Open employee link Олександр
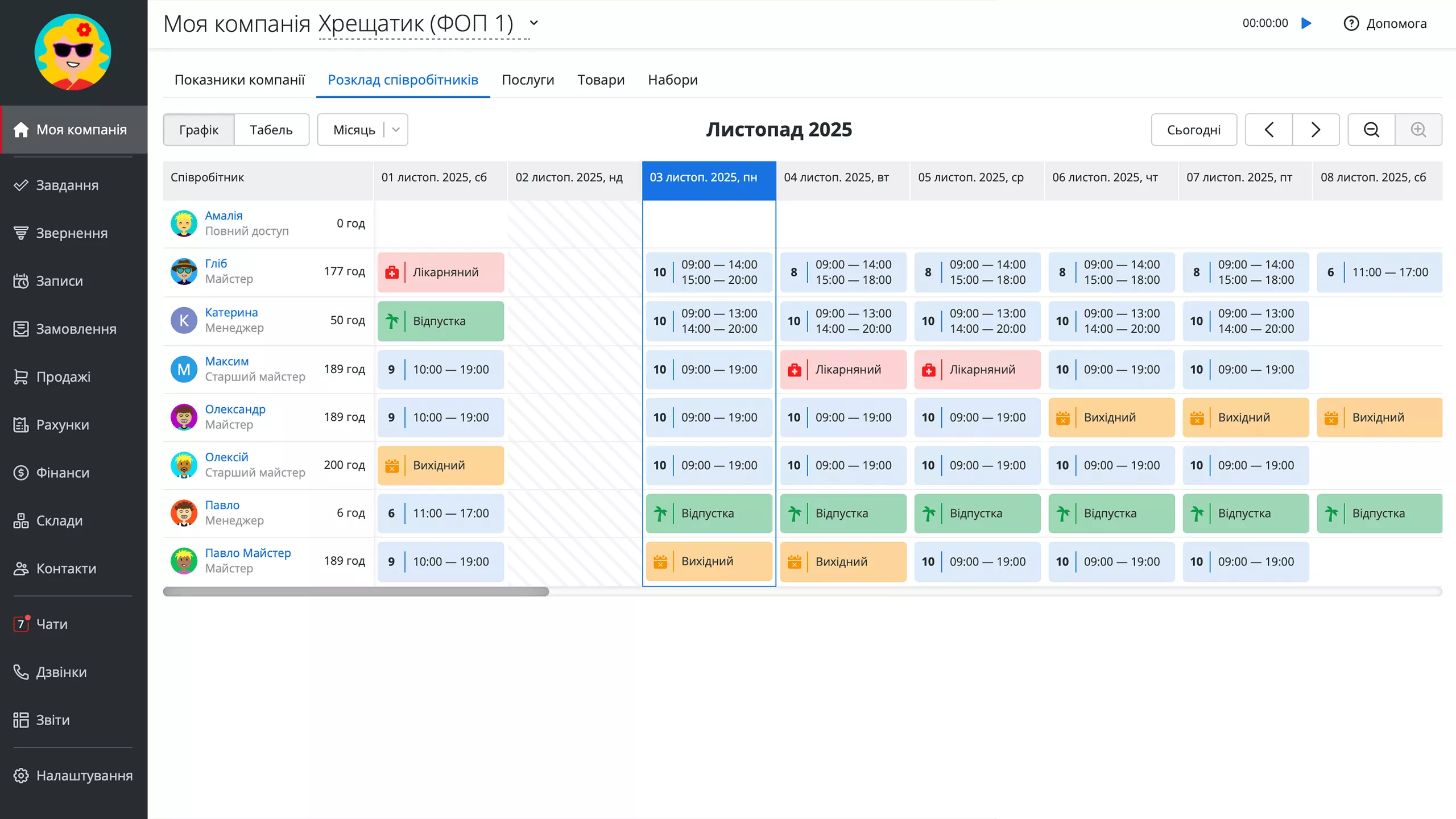Screen dimensions: 1456x819 (x=235, y=409)
